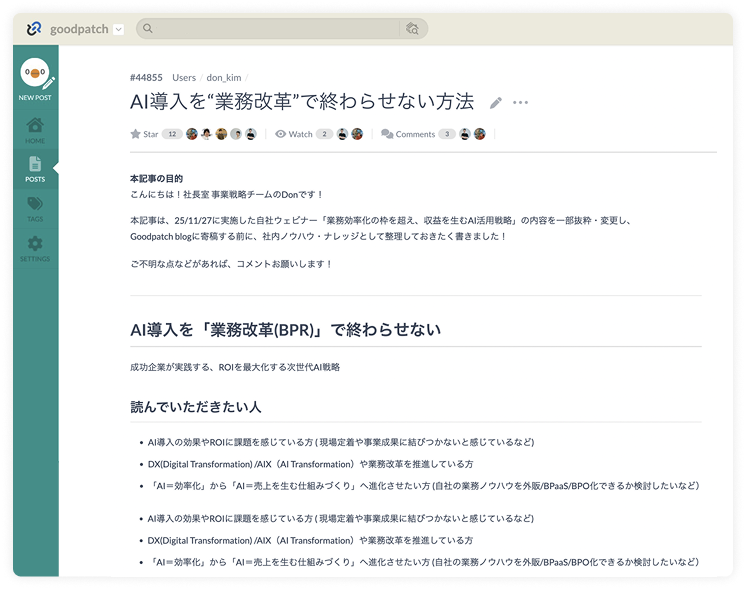The image size is (746, 590).
Task: Show the watcher count 2 list
Action: click(324, 134)
